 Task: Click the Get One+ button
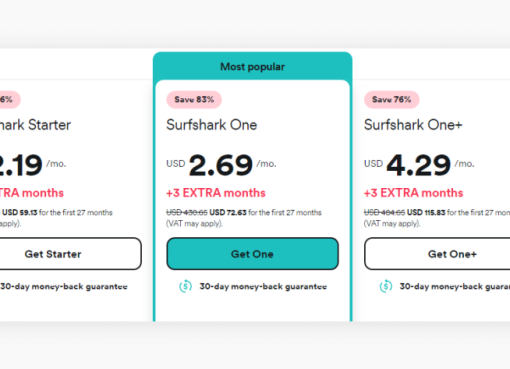[437, 254]
